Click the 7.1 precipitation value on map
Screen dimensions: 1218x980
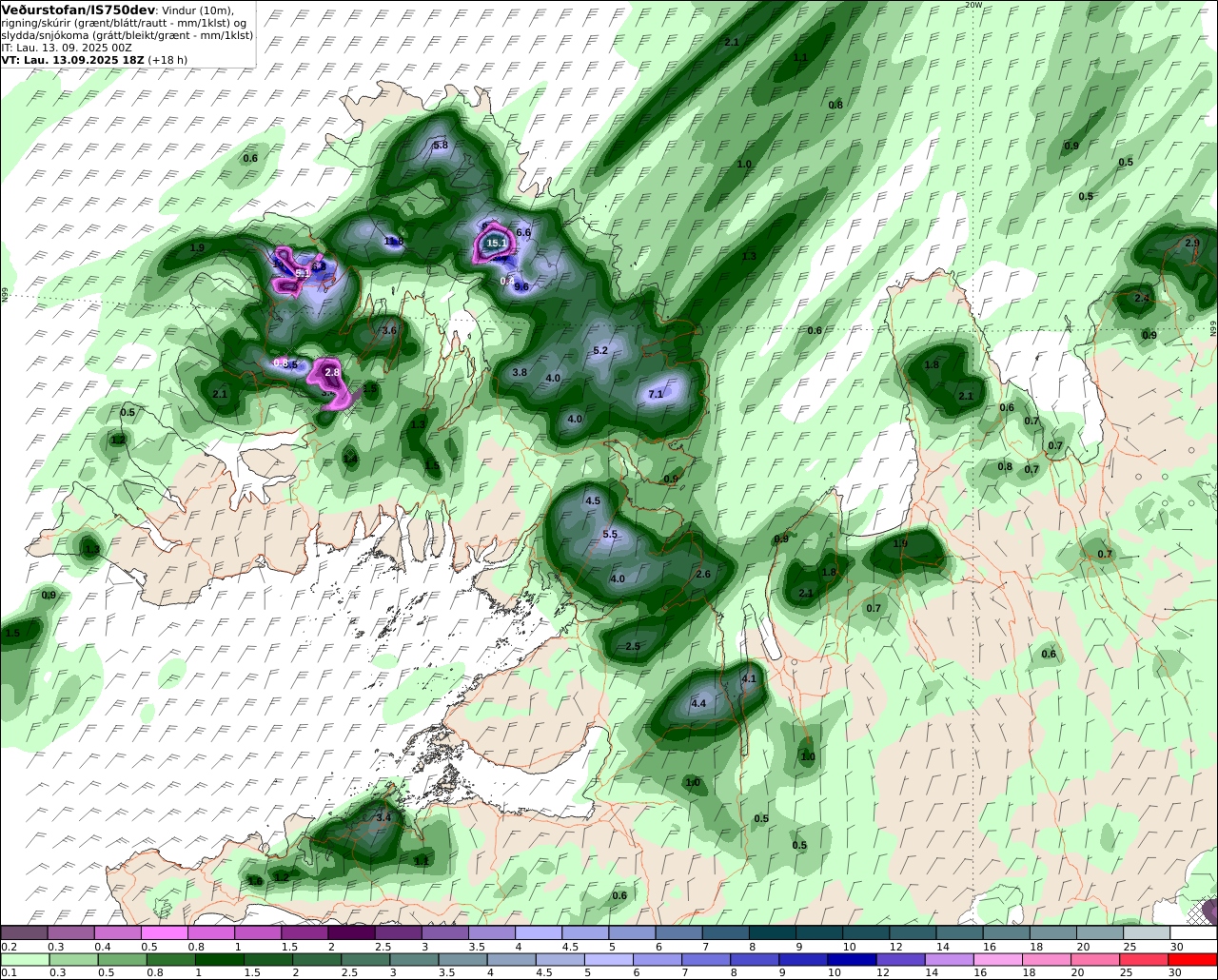656,394
